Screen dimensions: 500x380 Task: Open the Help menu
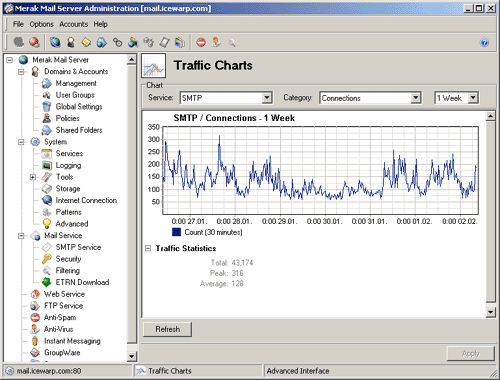pos(100,24)
